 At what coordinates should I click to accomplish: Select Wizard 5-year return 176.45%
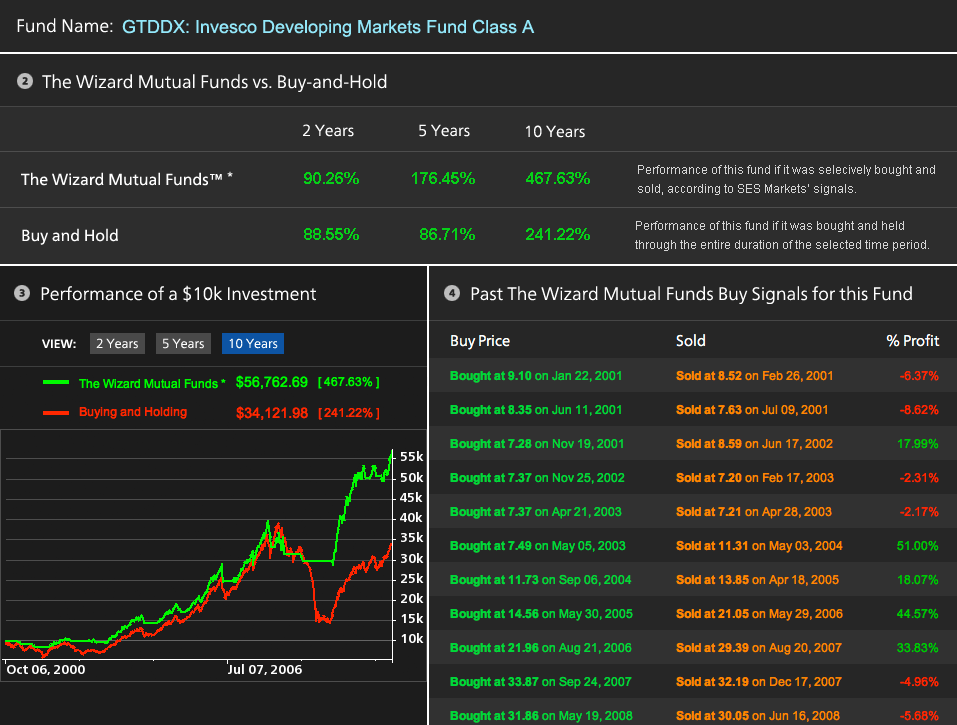click(442, 178)
